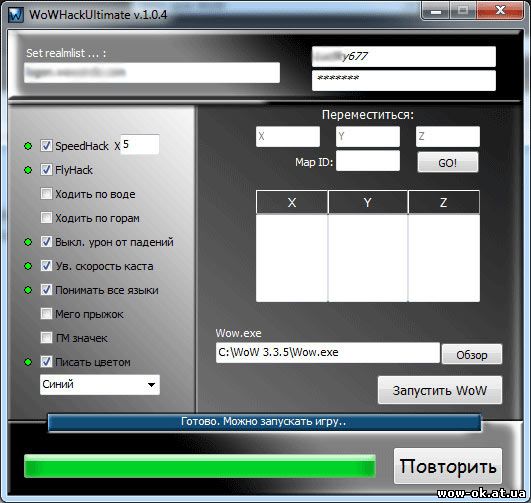Minimize the WoWHackUltimate window
Screen dimensions: 531x503
[x=436, y=11]
